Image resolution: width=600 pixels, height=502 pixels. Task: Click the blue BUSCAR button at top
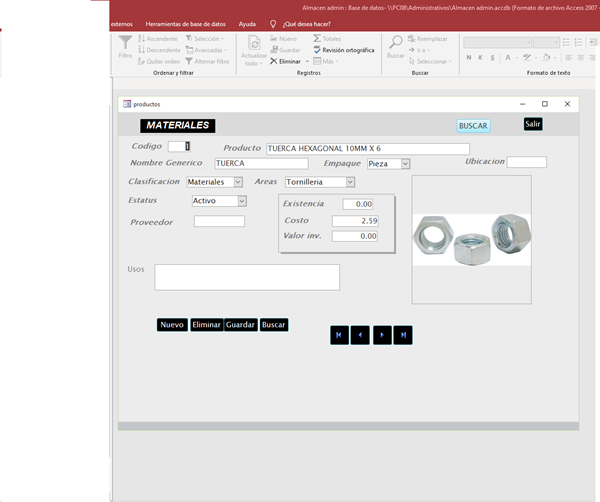tap(473, 126)
